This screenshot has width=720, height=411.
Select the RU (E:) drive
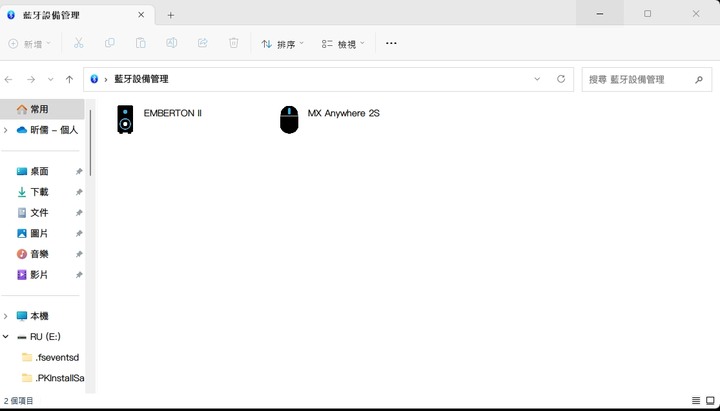click(x=39, y=337)
